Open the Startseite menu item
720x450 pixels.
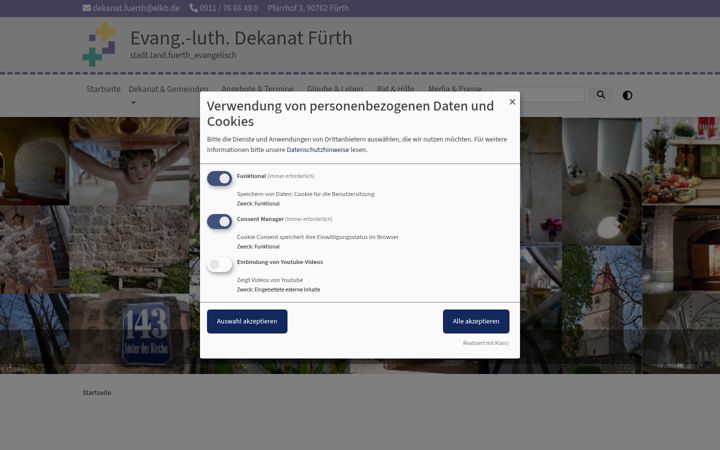103,89
